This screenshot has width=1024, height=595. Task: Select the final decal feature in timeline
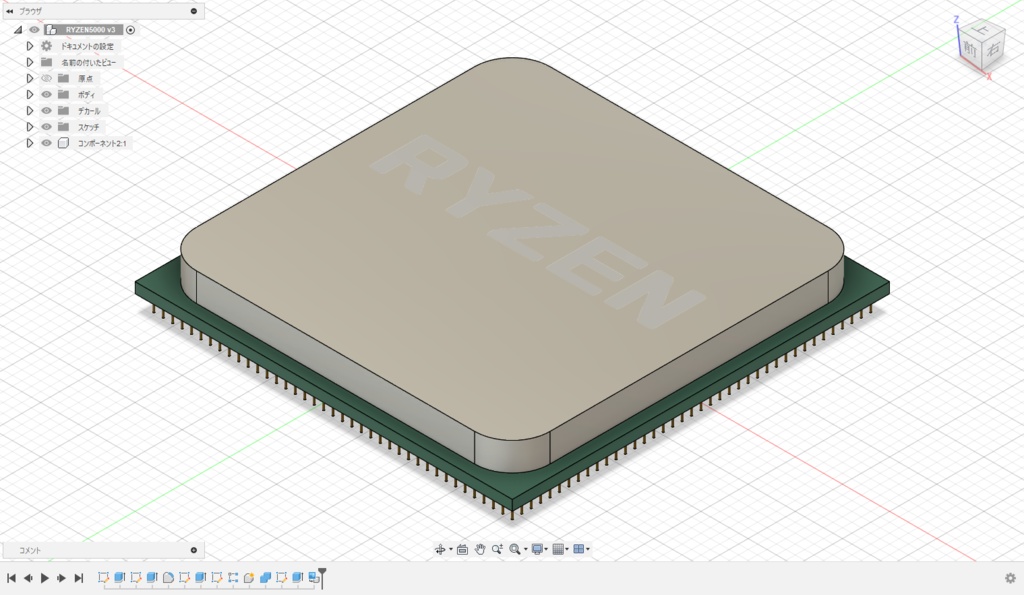(x=313, y=577)
